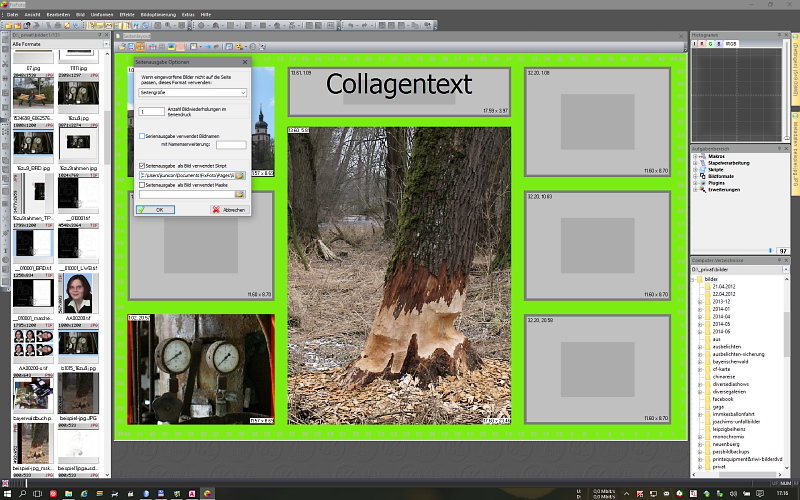The width and height of the screenshot is (800, 500).
Task: Open Task View on the taskbar
Action: coord(37,493)
